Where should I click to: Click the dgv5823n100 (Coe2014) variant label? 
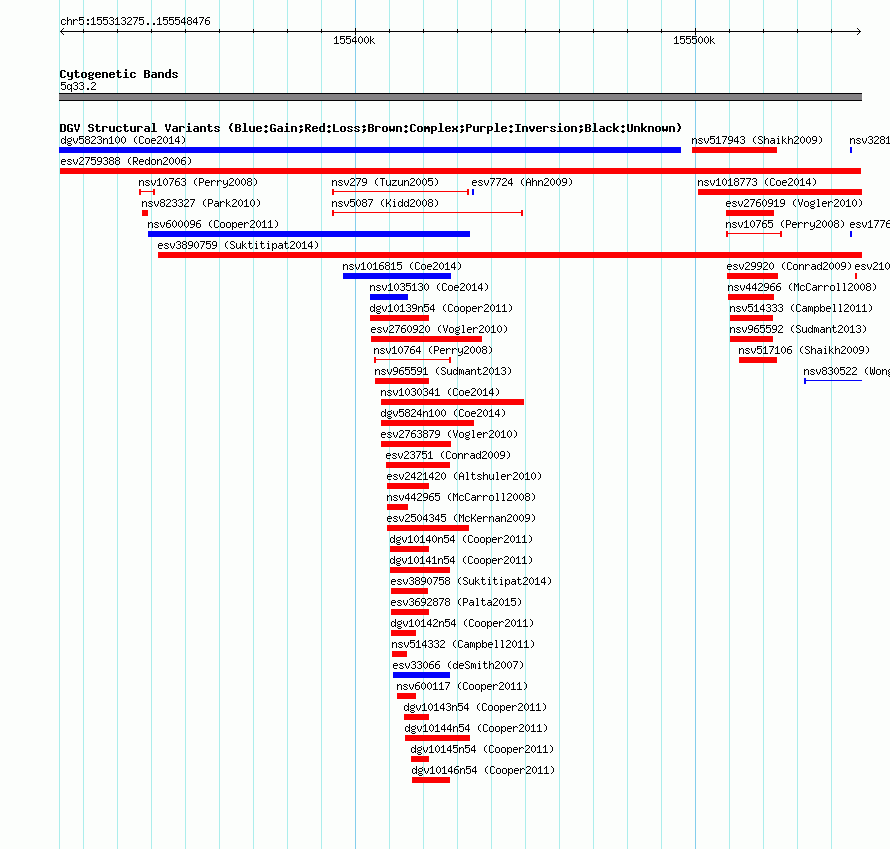123,140
